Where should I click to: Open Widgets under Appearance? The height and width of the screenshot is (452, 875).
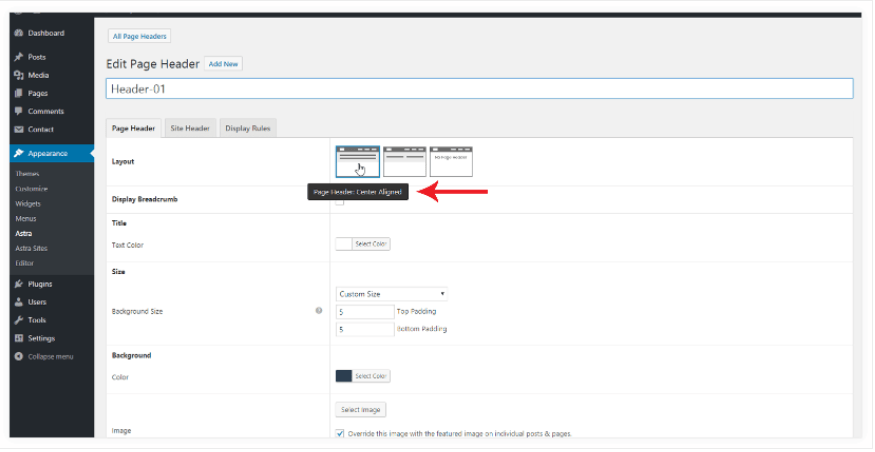pos(28,204)
